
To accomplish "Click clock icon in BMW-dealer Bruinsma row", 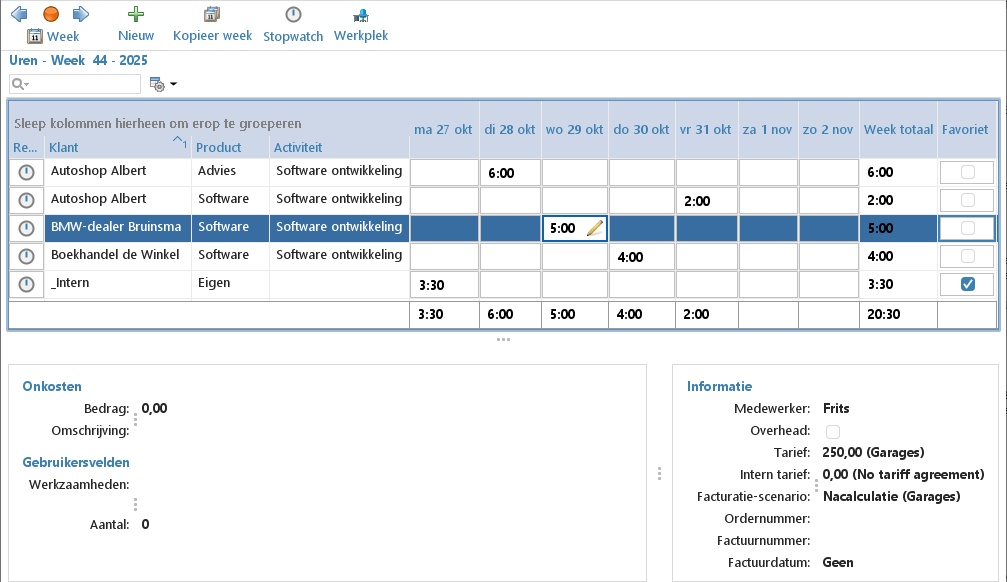I will point(26,228).
